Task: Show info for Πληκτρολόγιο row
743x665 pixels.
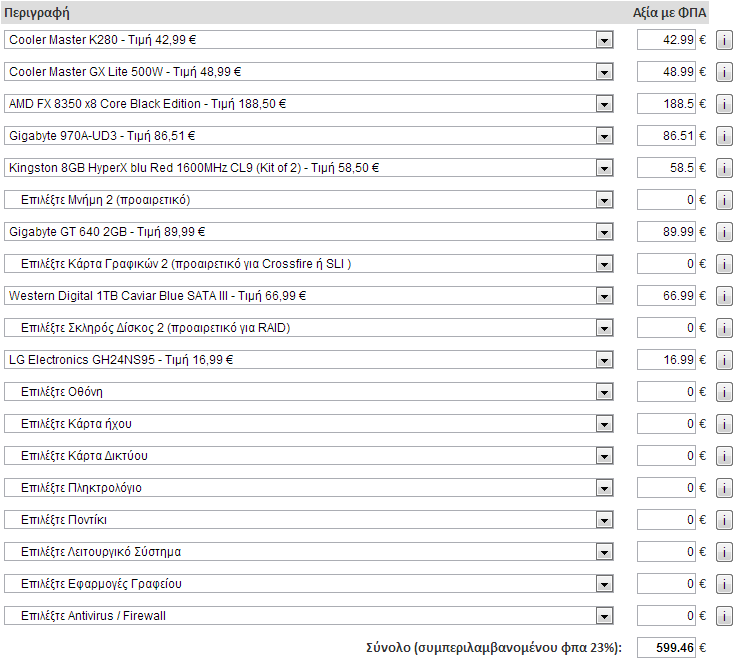Action: point(724,488)
